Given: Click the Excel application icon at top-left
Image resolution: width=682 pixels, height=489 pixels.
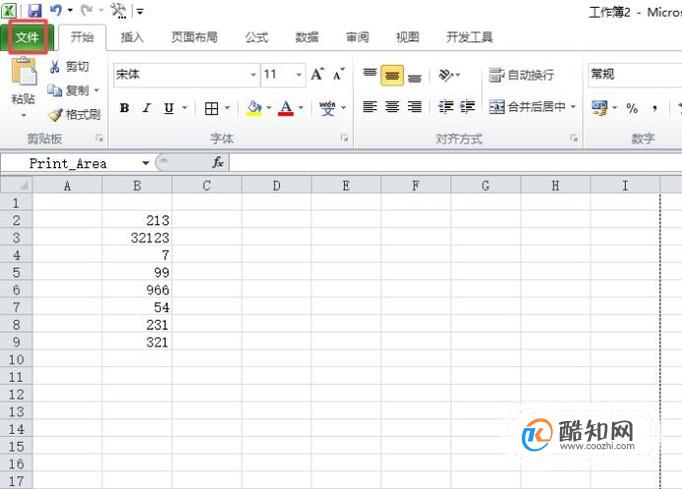Looking at the screenshot, I should click(9, 10).
